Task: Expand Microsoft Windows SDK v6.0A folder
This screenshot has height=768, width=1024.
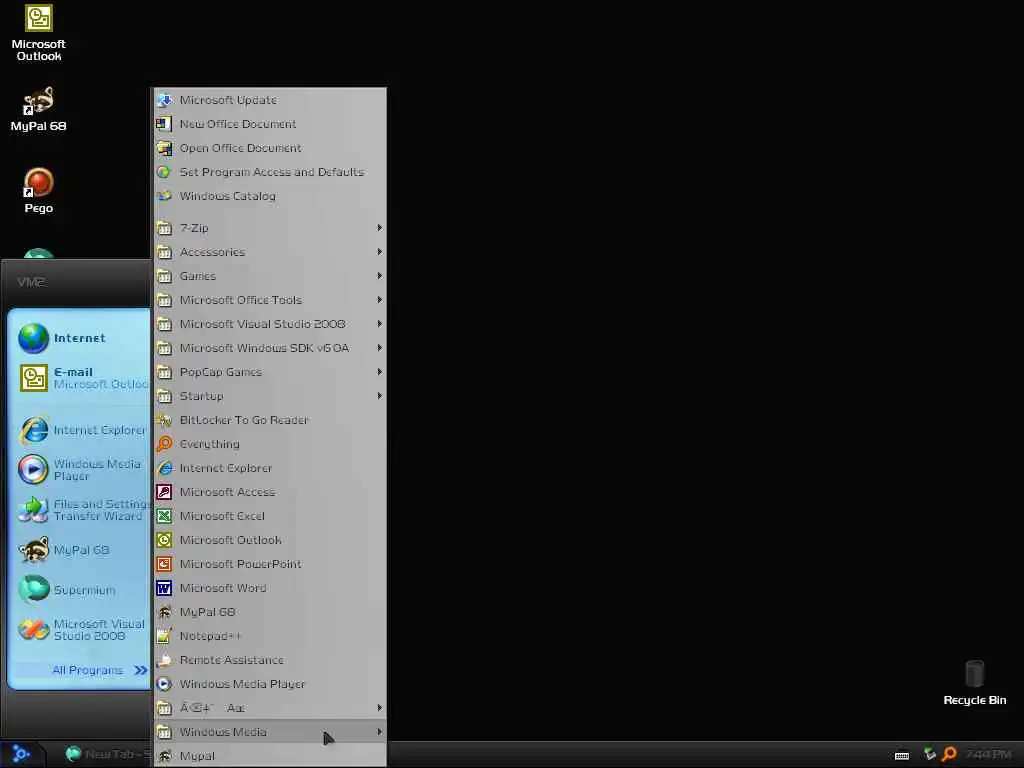Action: coord(270,348)
